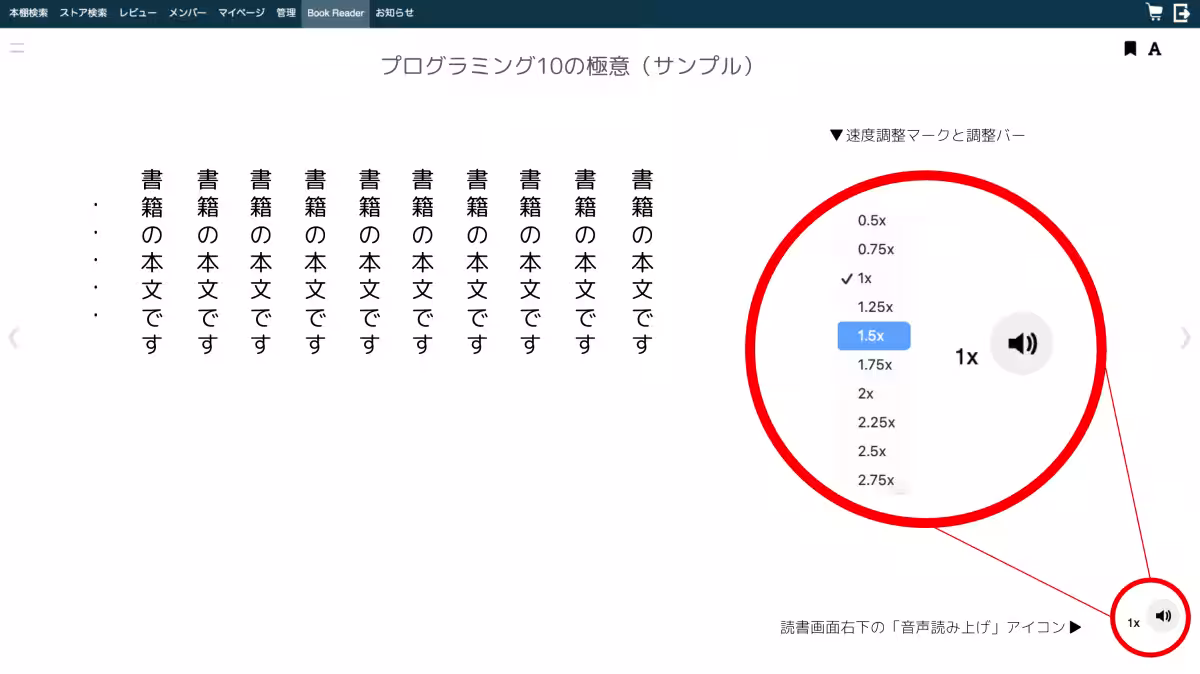Add a bookmark to the current page
Screen dimensions: 1200x674
(1129, 47)
